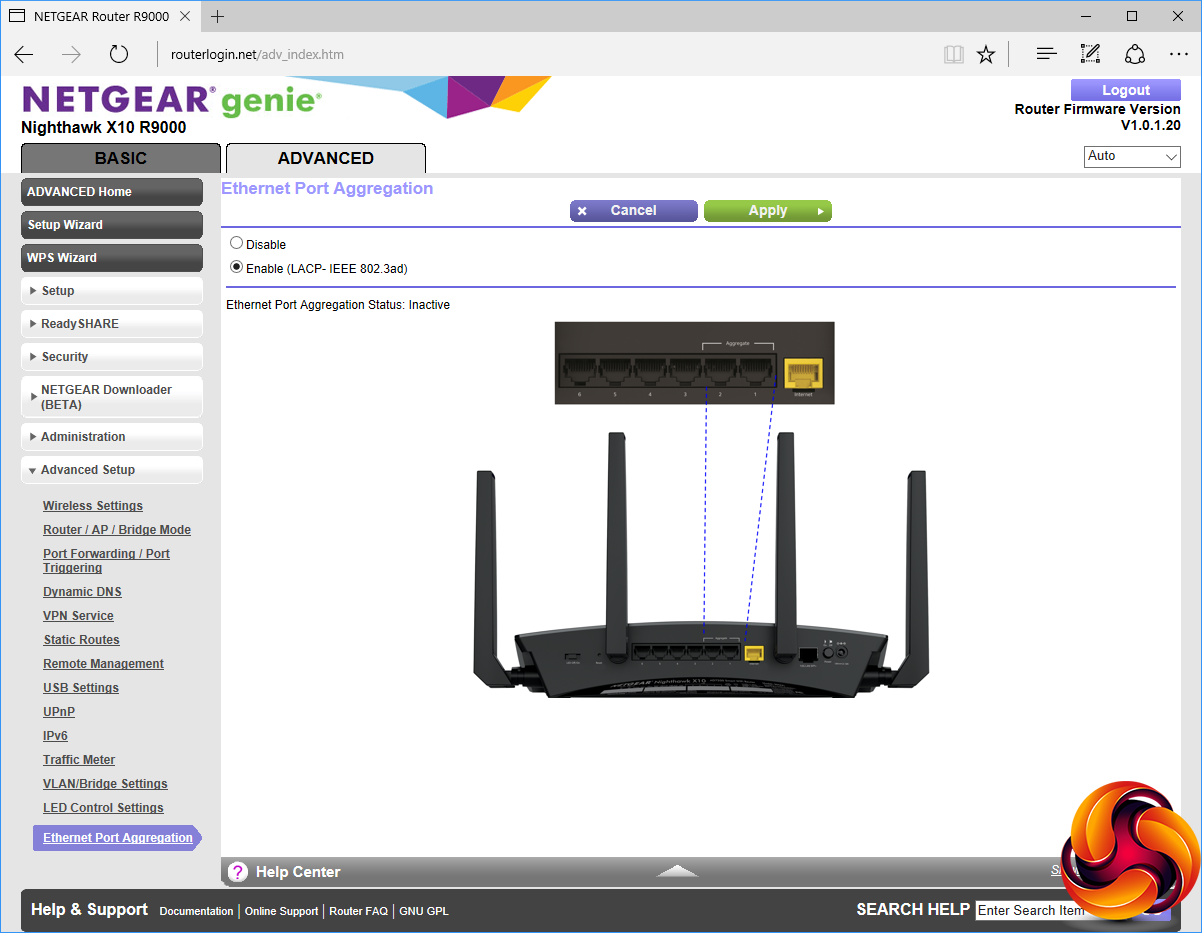Select Enable (LACP- IEEE 802.3ad) radio button
This screenshot has width=1202, height=933.
(236, 267)
